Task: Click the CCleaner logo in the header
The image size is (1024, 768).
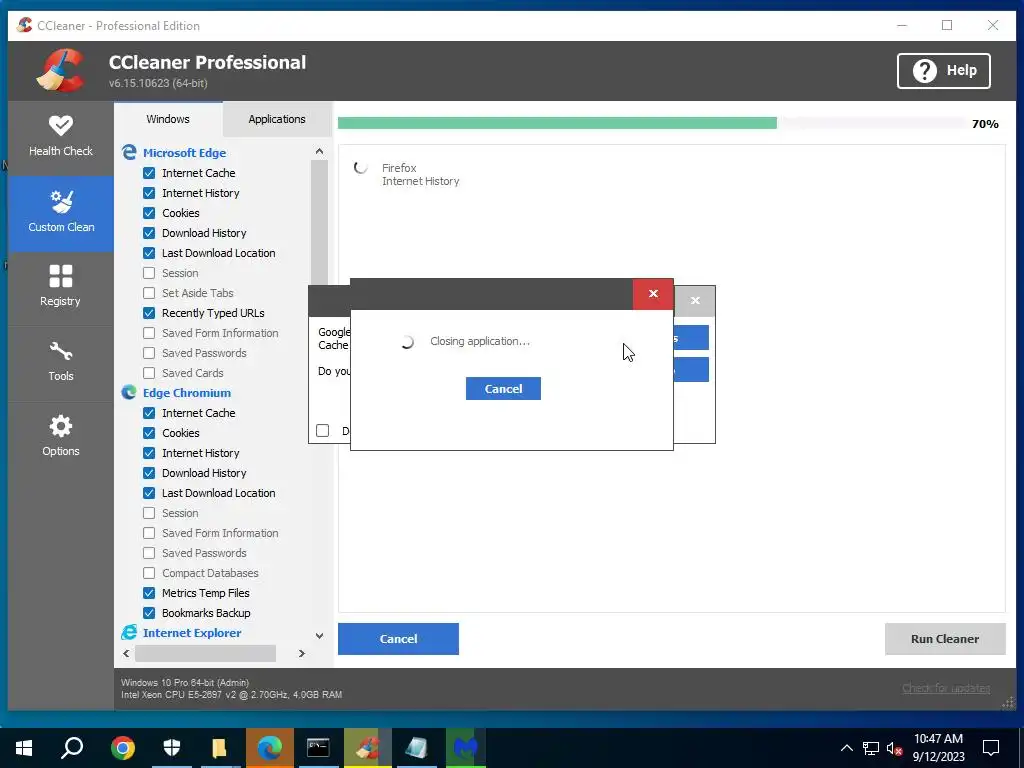Action: [x=61, y=71]
